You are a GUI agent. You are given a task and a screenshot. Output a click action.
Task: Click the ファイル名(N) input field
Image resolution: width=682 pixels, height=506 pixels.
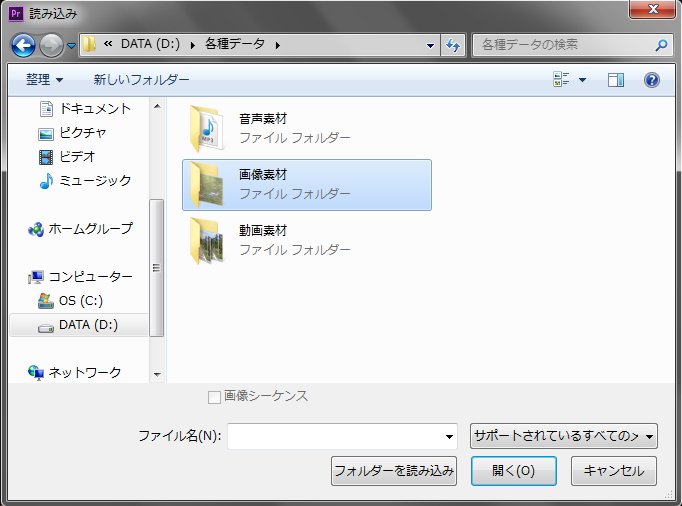[x=342, y=436]
